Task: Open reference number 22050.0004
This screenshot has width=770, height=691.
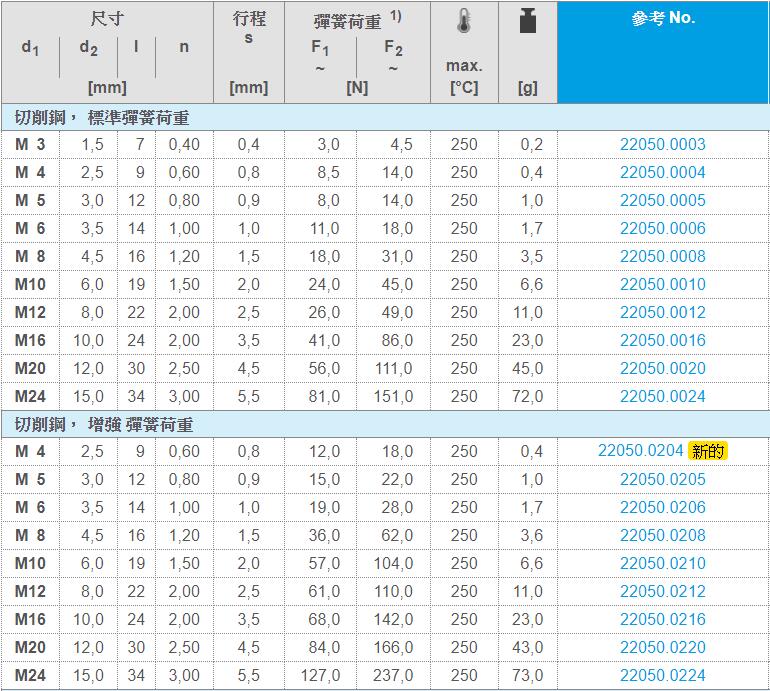Action: 662,172
